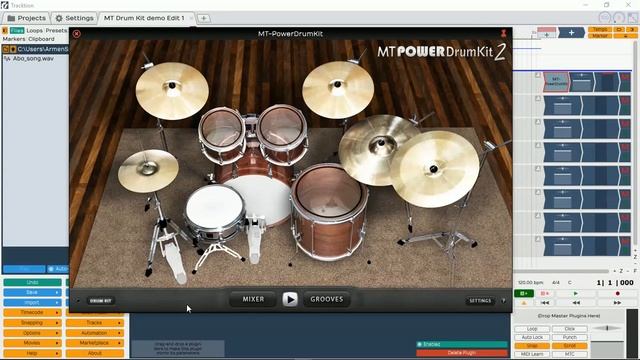Expand the Timecode menu

32,312
